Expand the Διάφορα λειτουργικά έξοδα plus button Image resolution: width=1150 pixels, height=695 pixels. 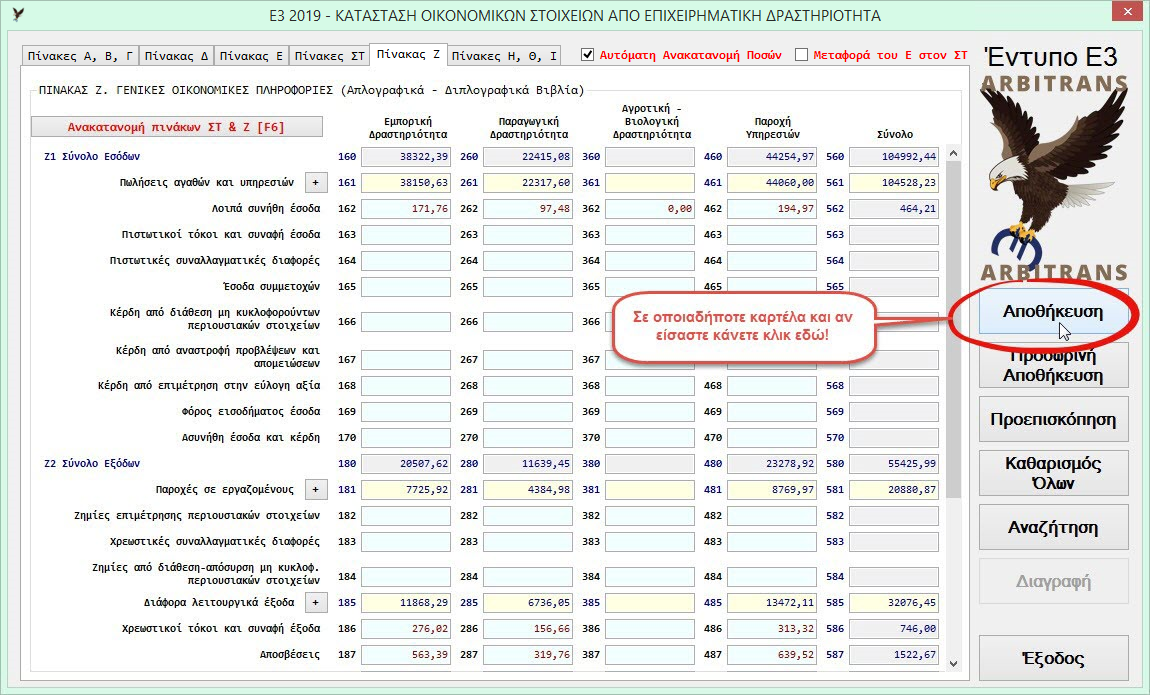(x=315, y=603)
